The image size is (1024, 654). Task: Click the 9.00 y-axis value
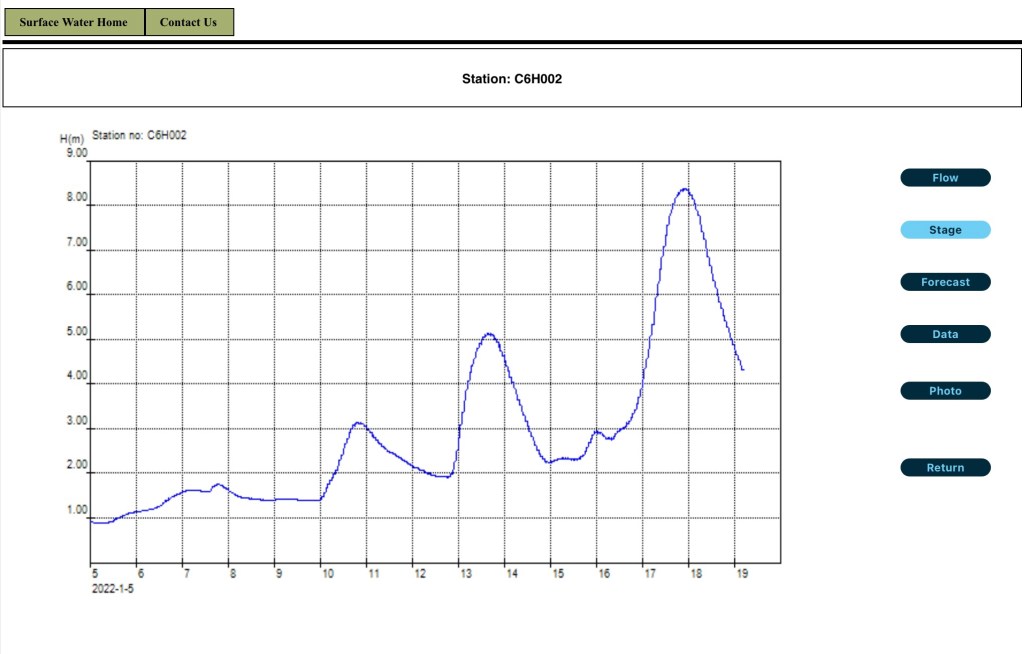[76, 153]
